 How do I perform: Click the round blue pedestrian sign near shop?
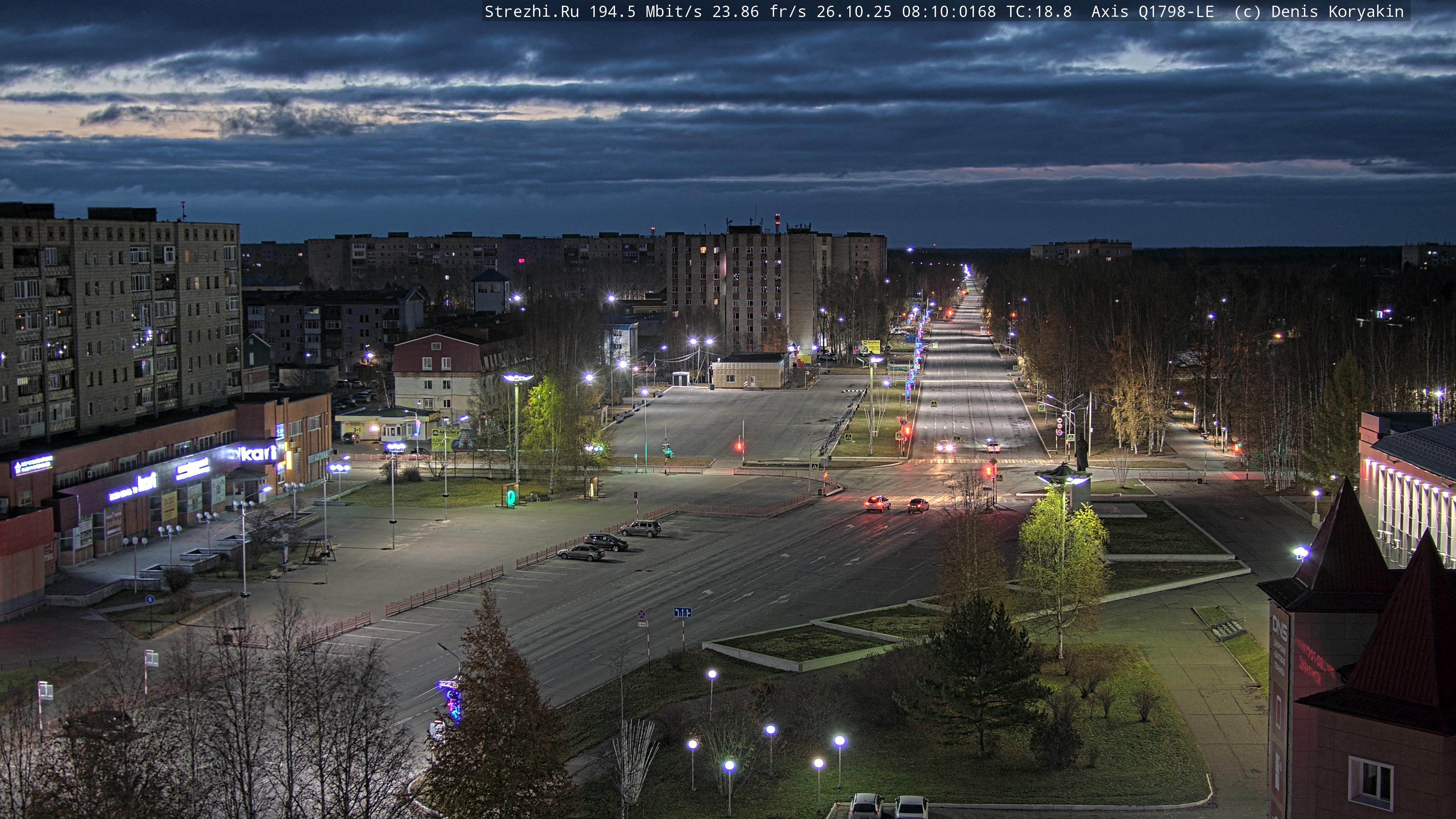tap(149, 599)
